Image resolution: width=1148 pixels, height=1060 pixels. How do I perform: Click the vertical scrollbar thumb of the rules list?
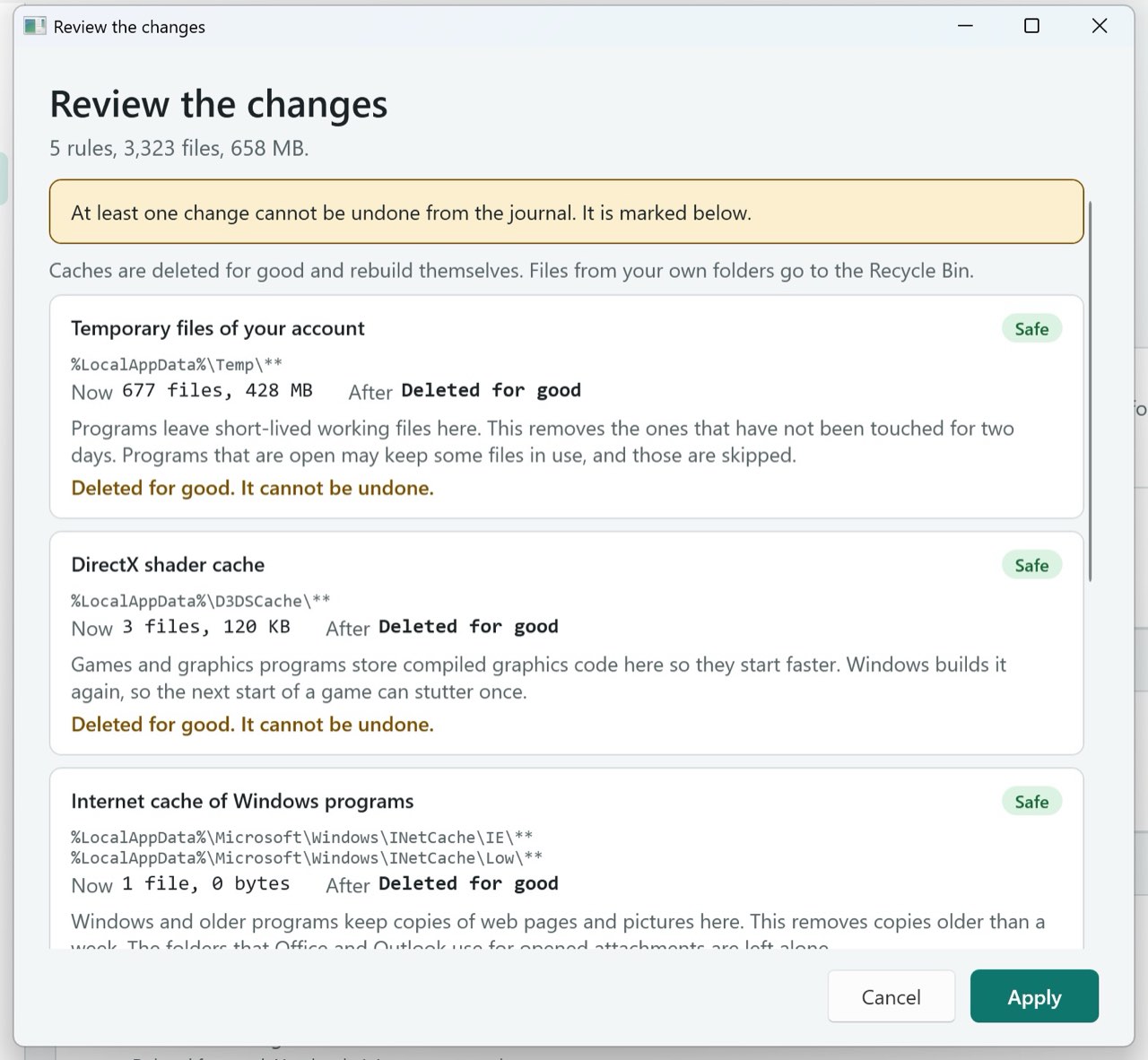pos(1090,392)
